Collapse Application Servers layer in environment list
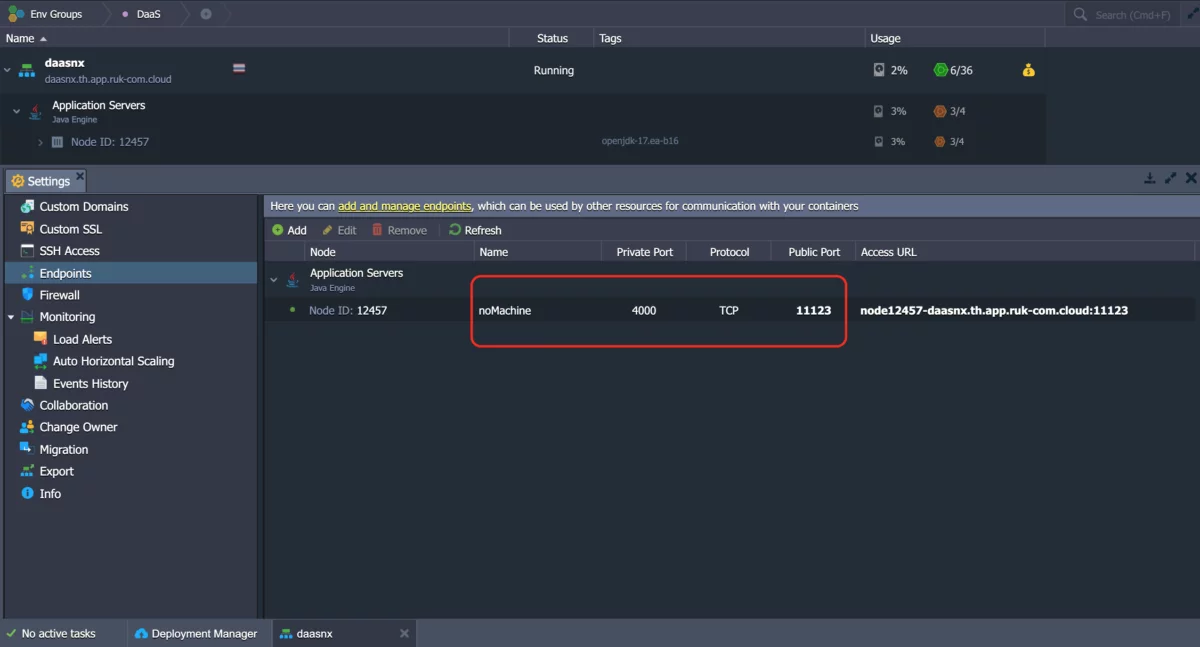Image resolution: width=1200 pixels, height=647 pixels. pos(16,111)
